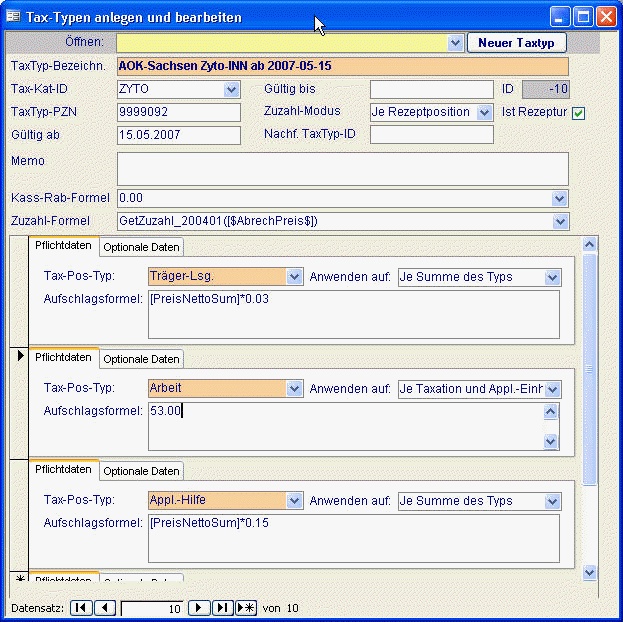Click the Neuer Taxtyp button
623x622 pixels.
tap(517, 43)
